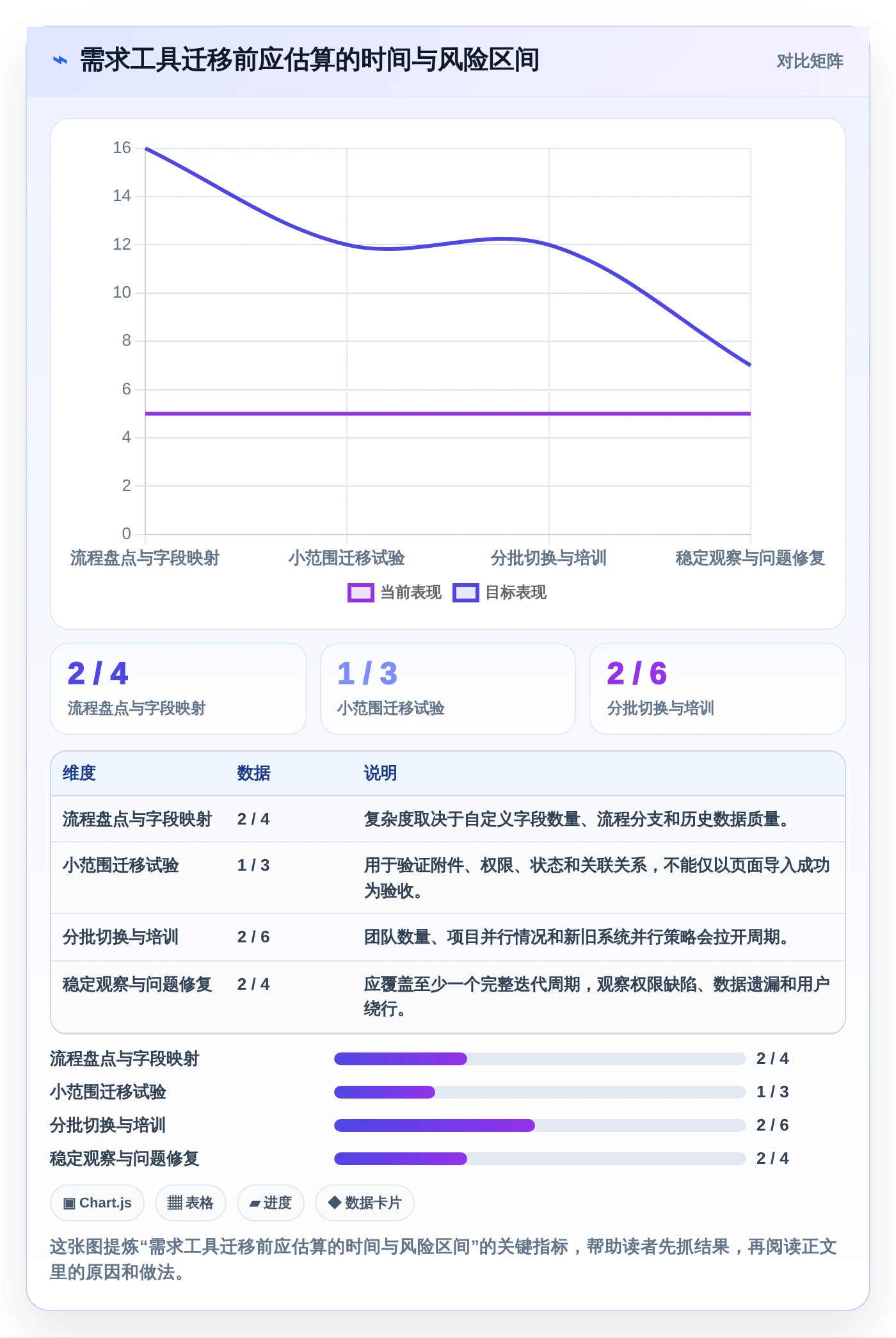Click table cell 流程盘点与字段映射
Screen dimensions: 896x1338
[137, 819]
